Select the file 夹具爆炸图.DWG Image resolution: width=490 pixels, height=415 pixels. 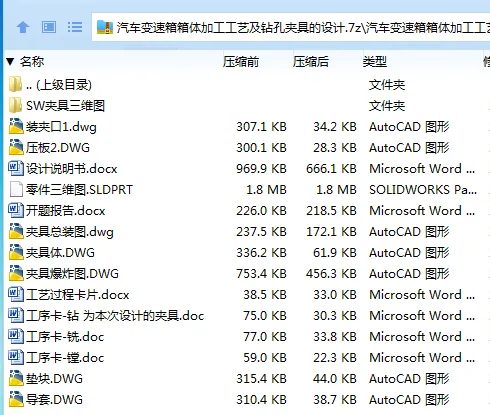point(72,274)
